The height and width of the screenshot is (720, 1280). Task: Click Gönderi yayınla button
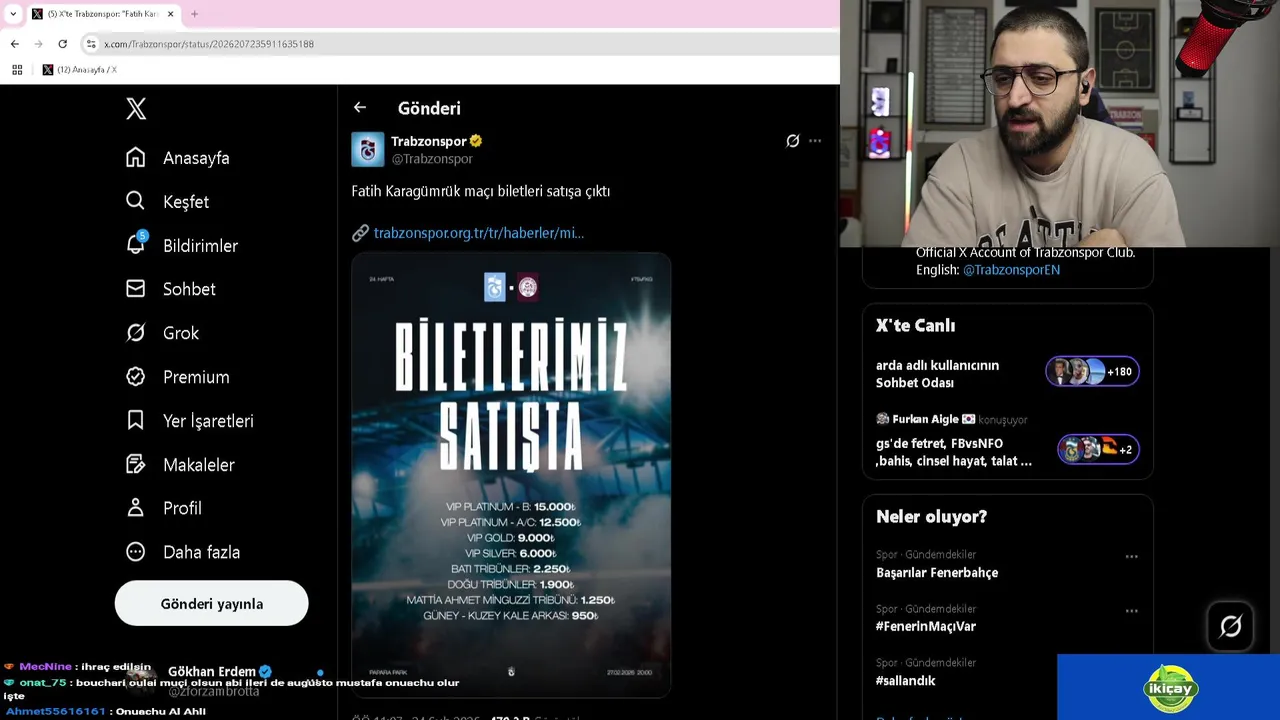point(212,603)
